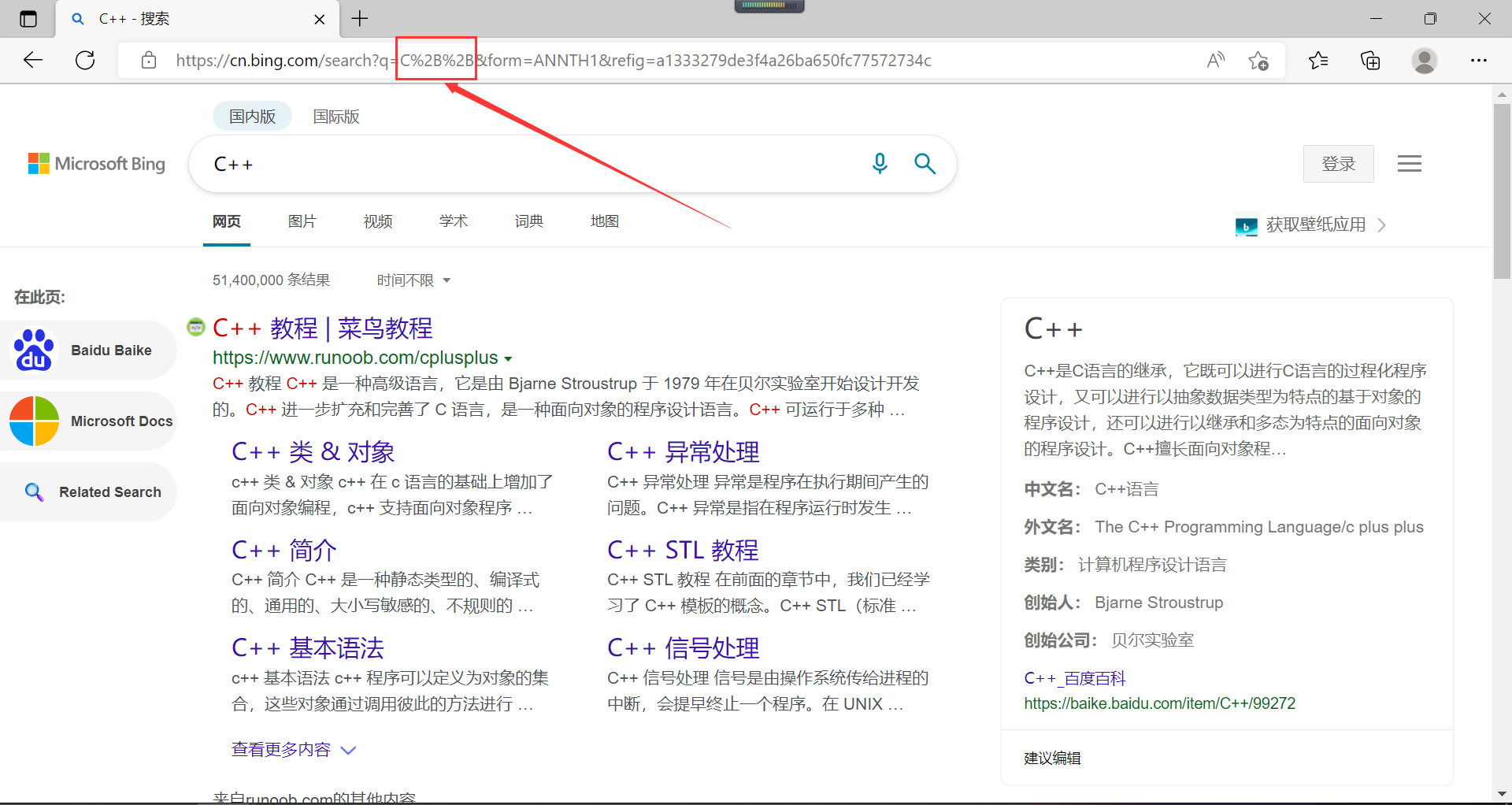This screenshot has width=1512, height=805.
Task: Open the C++ 信号处理 link
Action: pyautogui.click(x=684, y=648)
